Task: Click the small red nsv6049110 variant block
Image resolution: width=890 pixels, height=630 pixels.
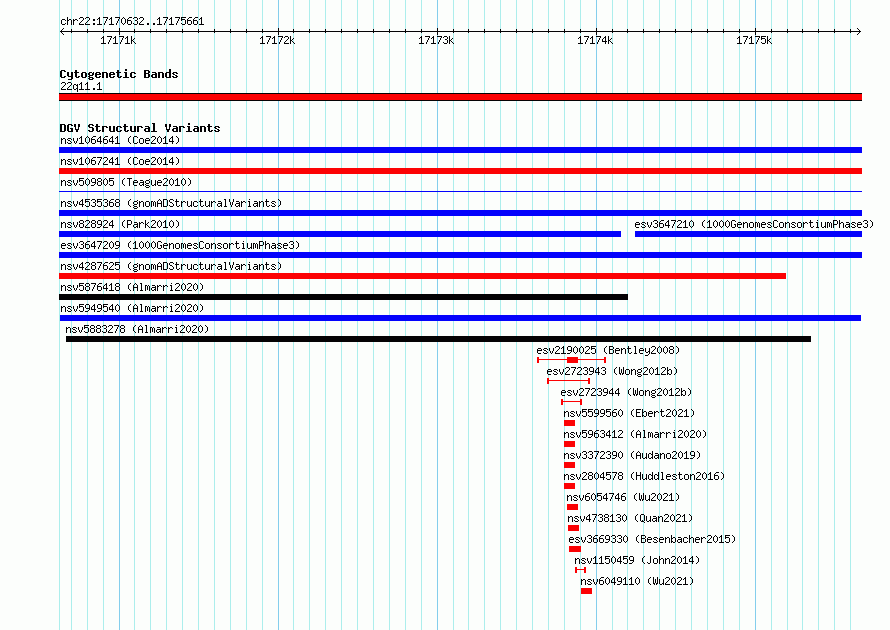Action: (x=586, y=591)
